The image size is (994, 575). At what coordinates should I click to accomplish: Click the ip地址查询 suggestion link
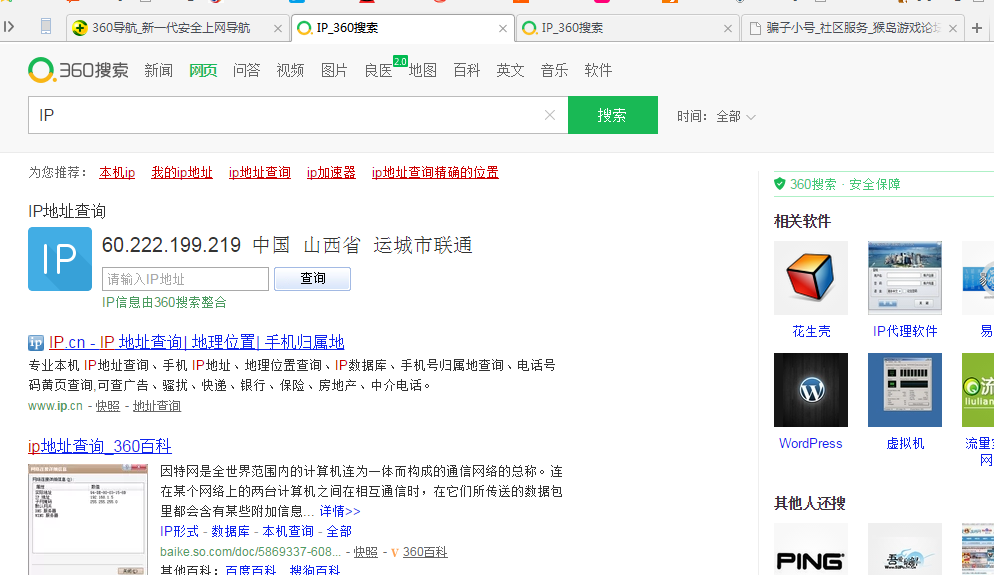(x=260, y=172)
